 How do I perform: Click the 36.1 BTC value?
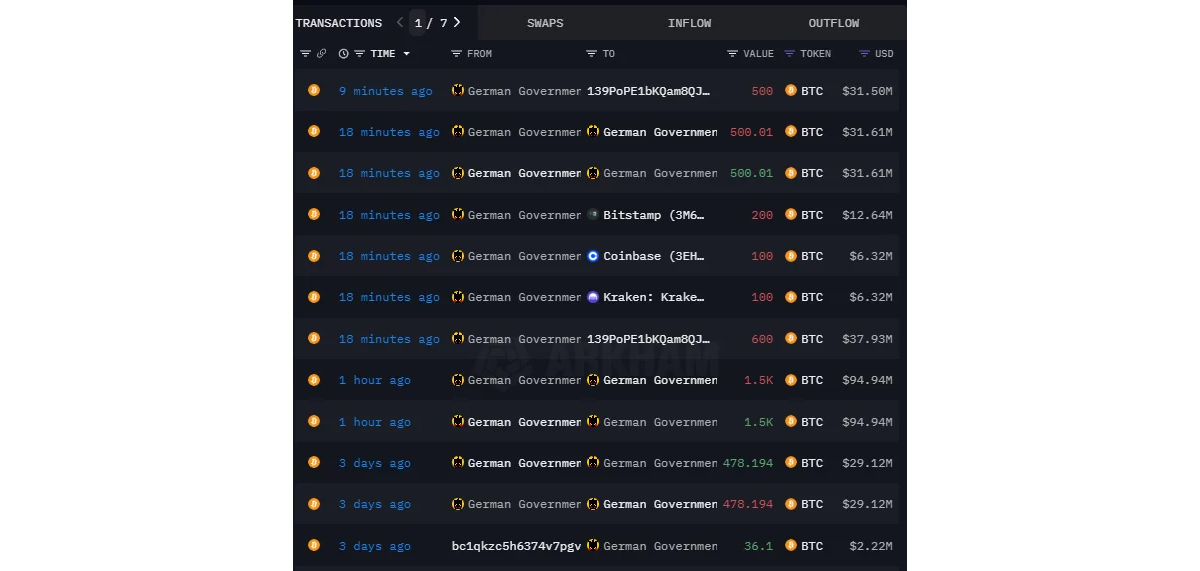pyautogui.click(x=759, y=546)
